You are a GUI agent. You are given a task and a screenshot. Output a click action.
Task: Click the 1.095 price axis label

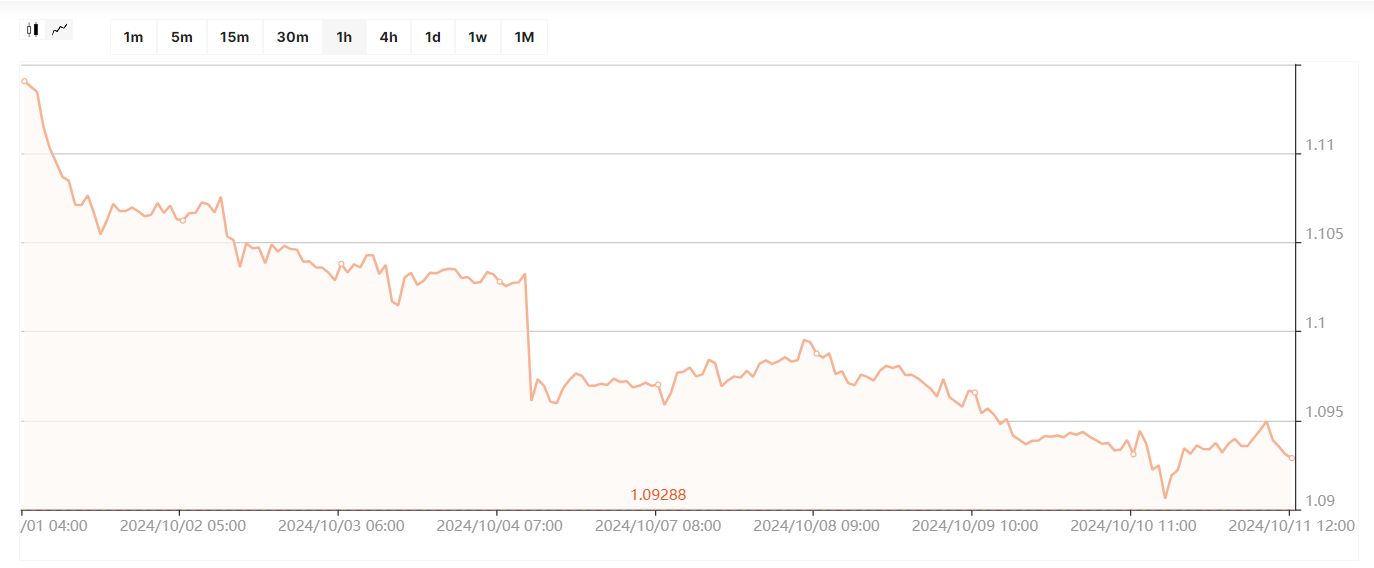click(1325, 412)
